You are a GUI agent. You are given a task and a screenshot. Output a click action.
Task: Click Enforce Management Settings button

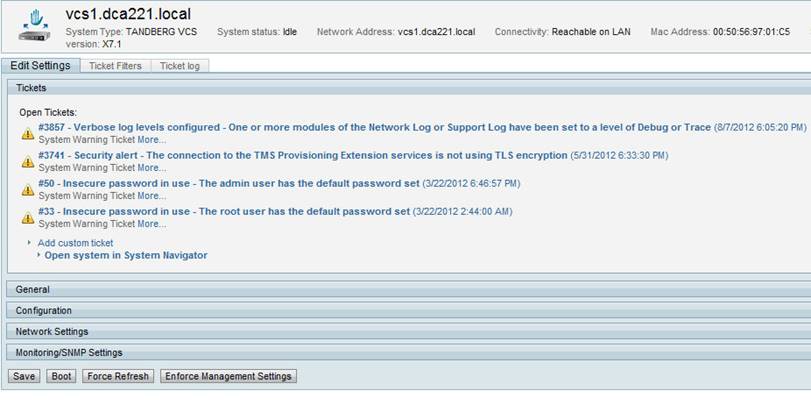coord(228,377)
